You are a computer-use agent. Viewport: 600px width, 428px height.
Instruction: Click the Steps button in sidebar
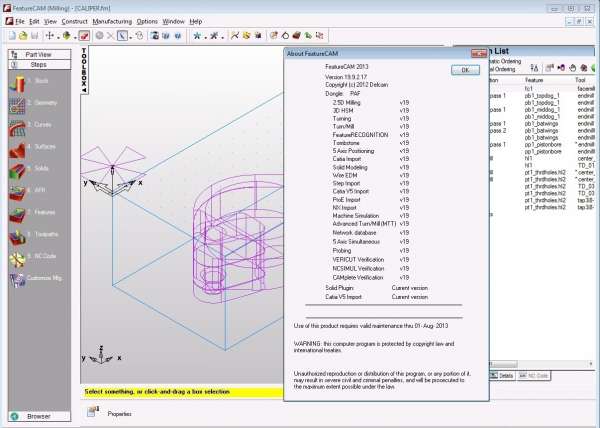point(39,65)
